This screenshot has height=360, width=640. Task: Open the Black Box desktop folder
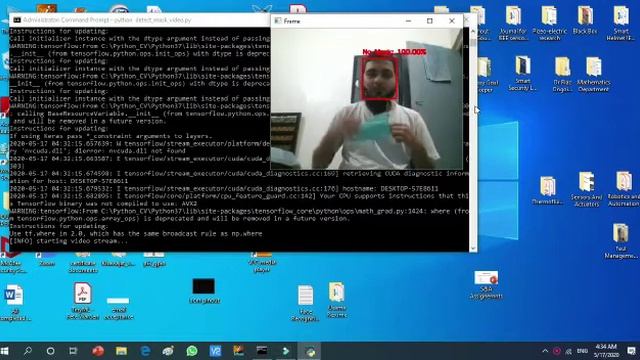[x=585, y=20]
